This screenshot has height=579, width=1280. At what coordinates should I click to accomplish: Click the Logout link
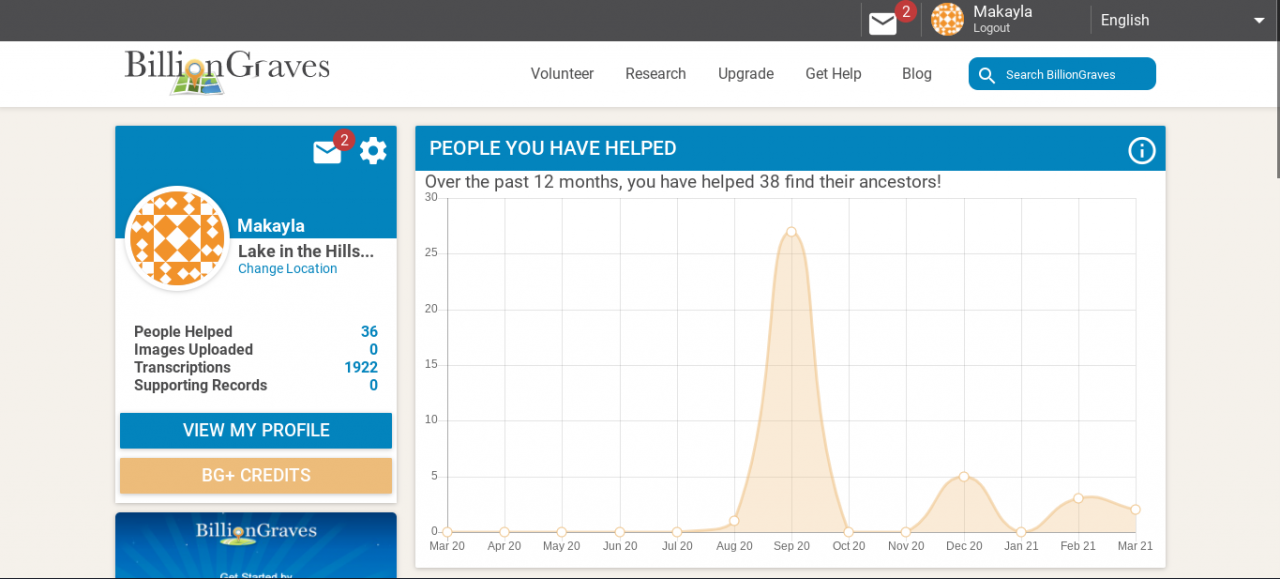pyautogui.click(x=992, y=29)
